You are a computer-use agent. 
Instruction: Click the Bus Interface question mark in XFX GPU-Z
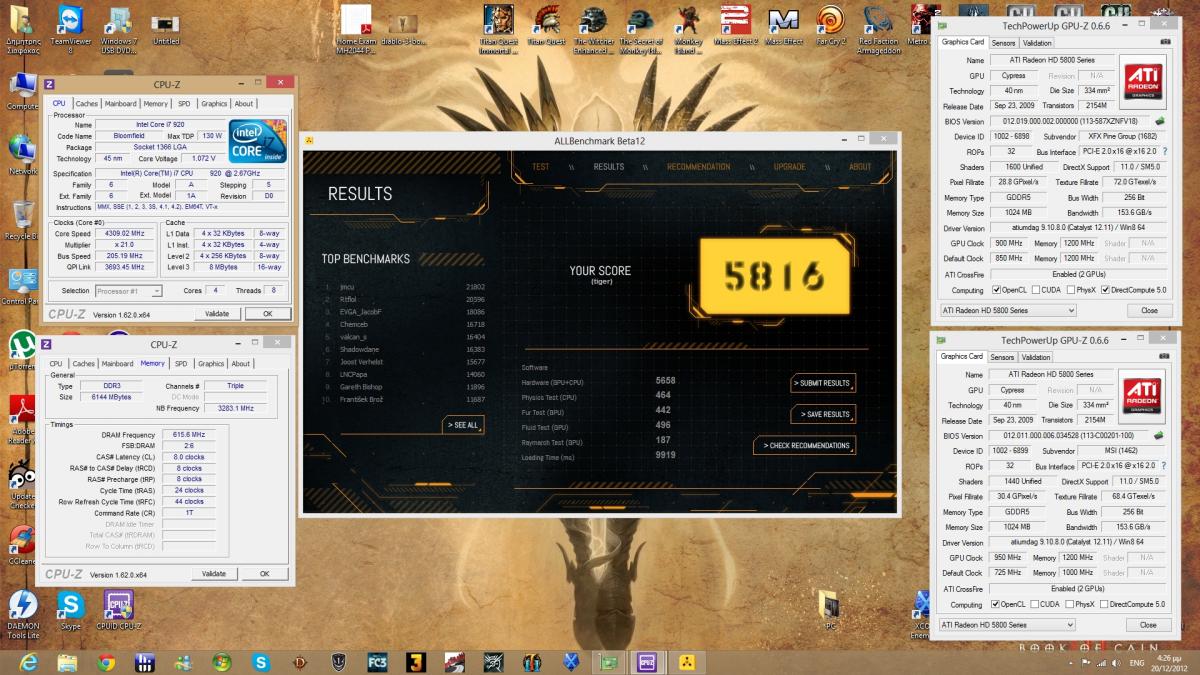click(1165, 151)
